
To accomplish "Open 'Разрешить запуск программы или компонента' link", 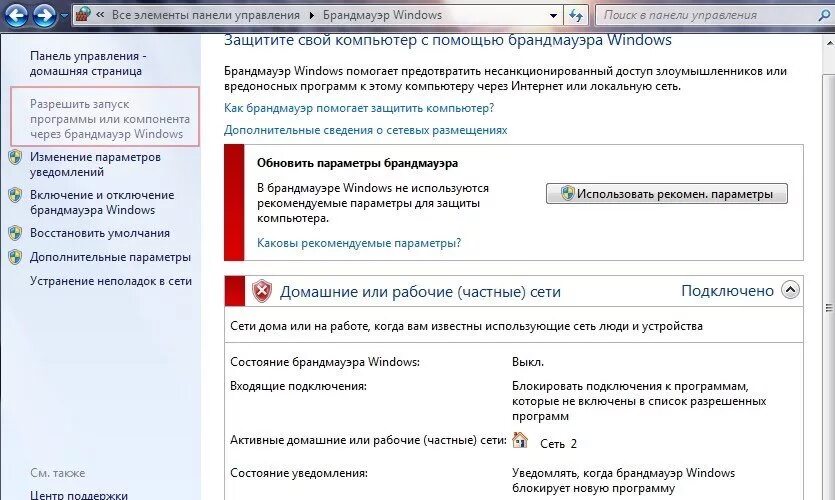I will click(x=110, y=119).
